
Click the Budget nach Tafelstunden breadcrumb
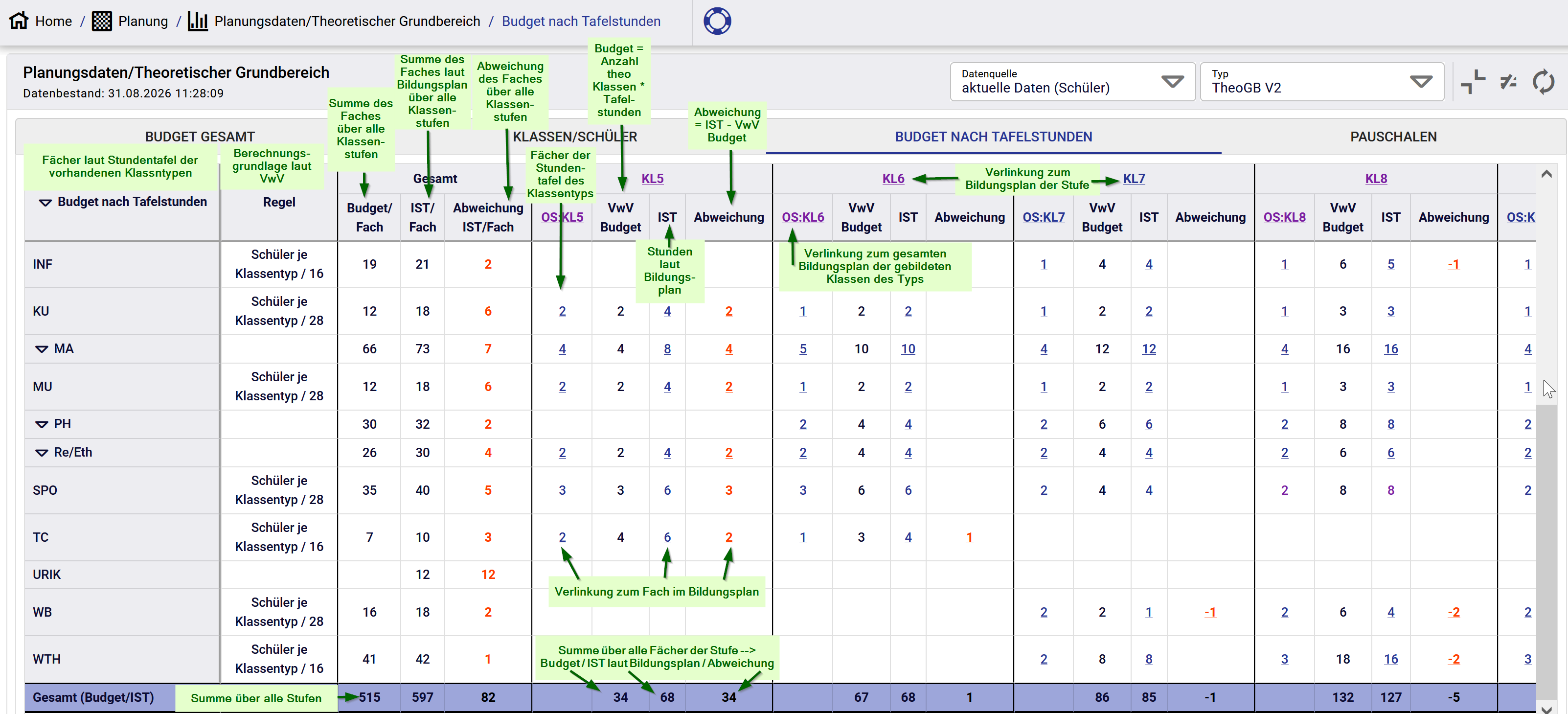[x=581, y=22]
